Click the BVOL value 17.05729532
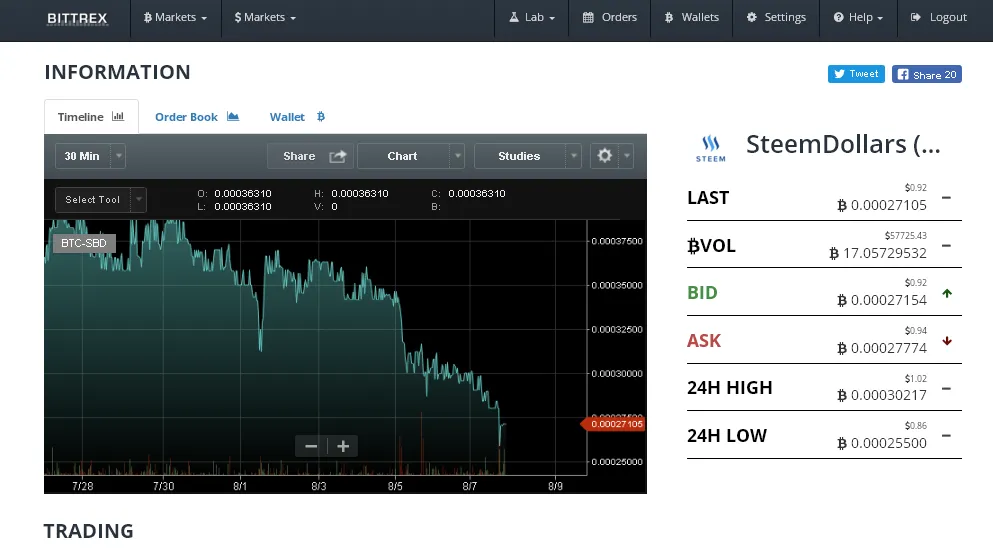Viewport: 993px width, 557px height. (878, 253)
